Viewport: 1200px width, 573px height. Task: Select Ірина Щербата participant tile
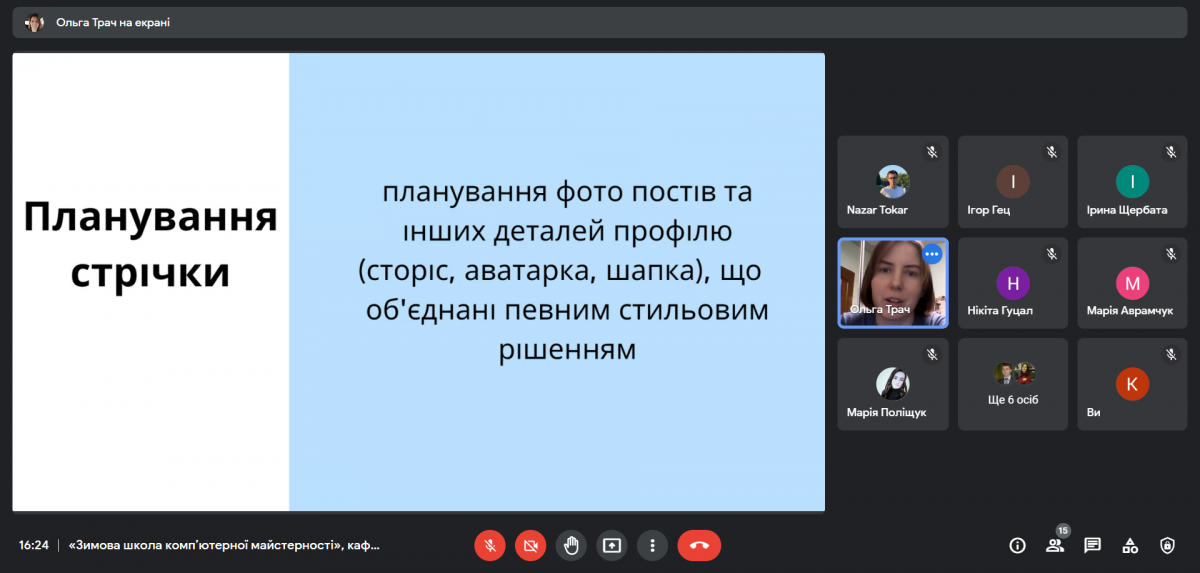pyautogui.click(x=1132, y=183)
